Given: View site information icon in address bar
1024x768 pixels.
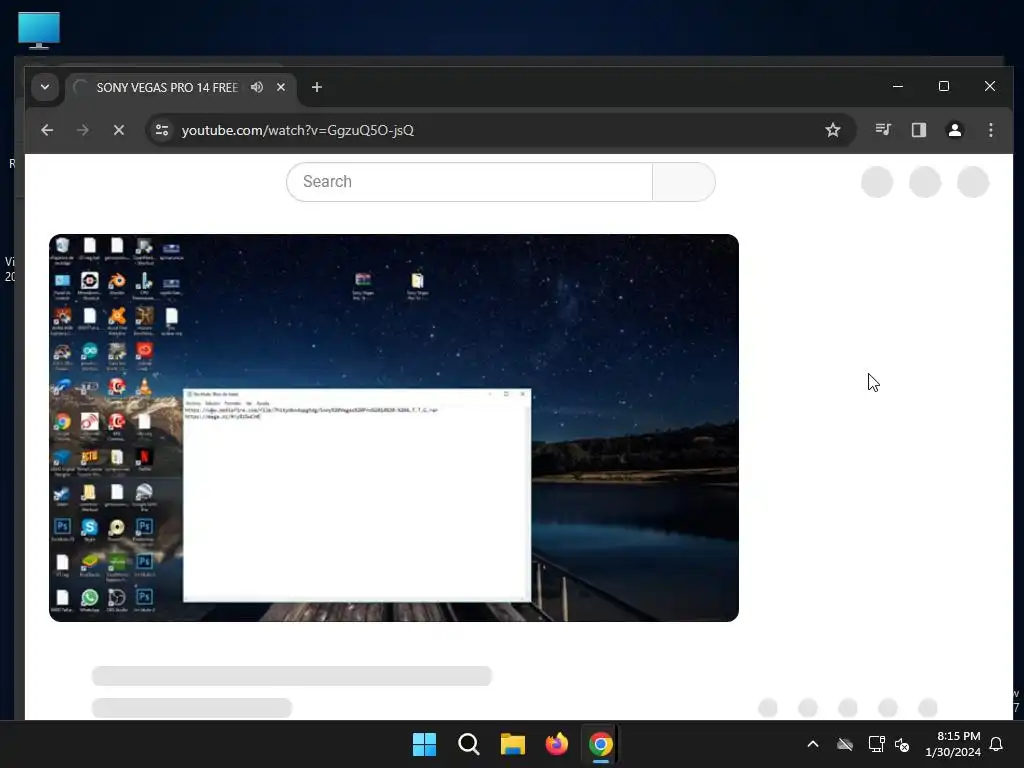Looking at the screenshot, I should (162, 130).
